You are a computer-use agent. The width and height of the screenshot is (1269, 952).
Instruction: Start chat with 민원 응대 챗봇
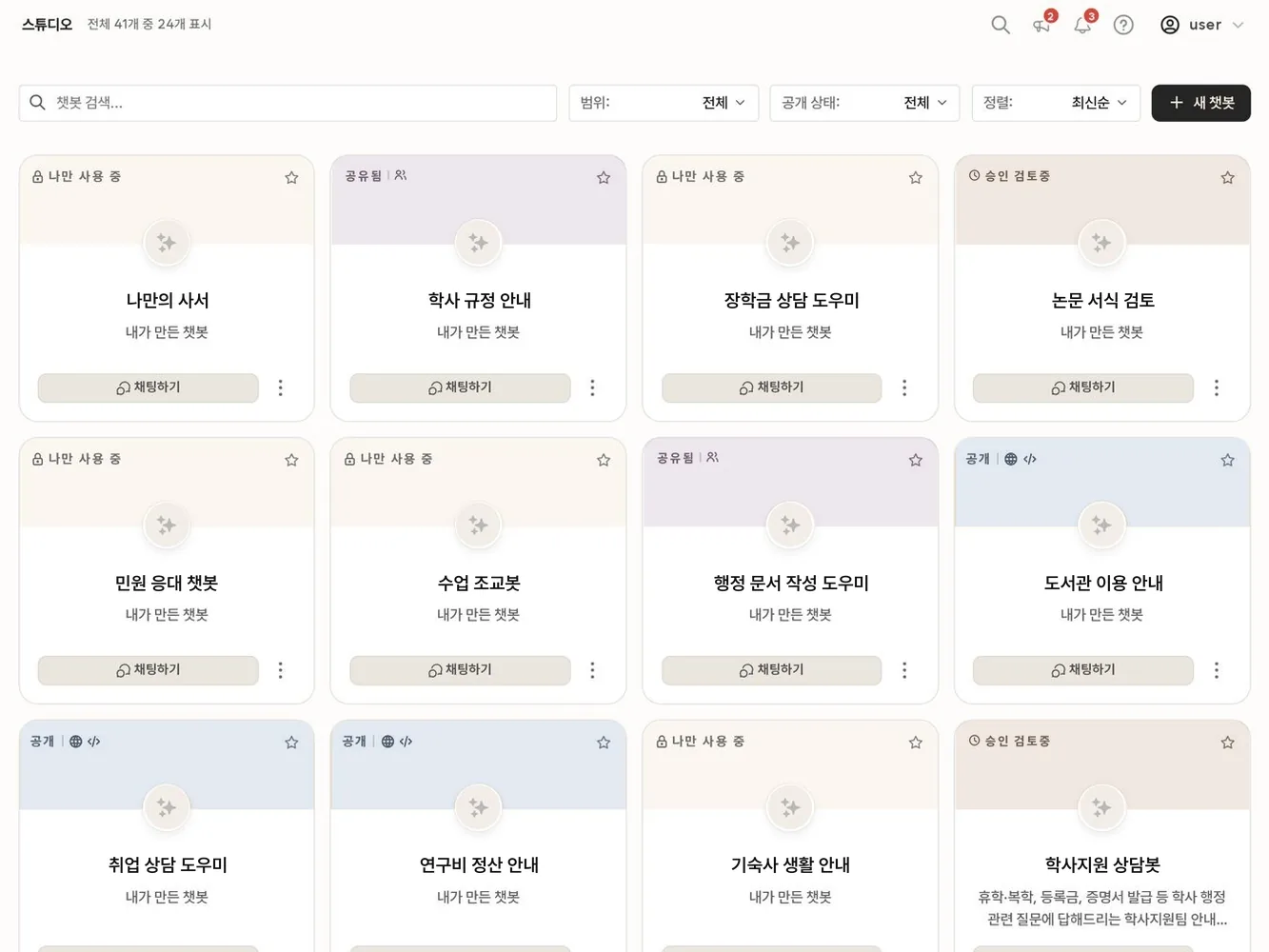point(149,670)
